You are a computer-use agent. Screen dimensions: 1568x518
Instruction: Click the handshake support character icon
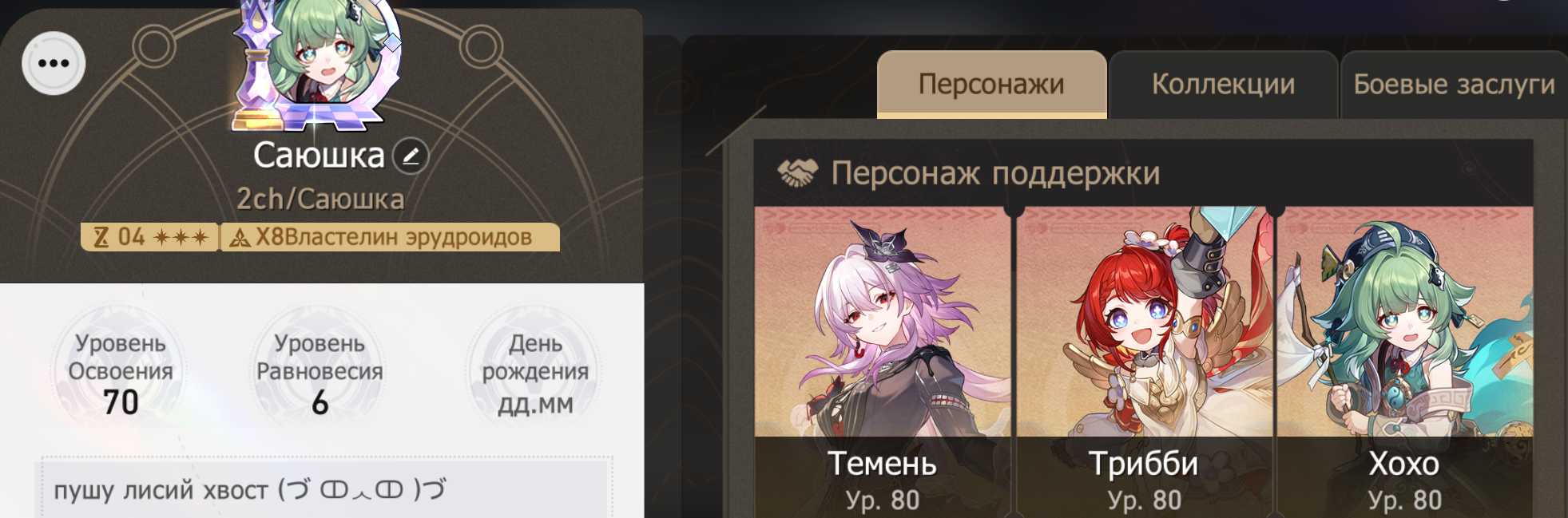(797, 172)
